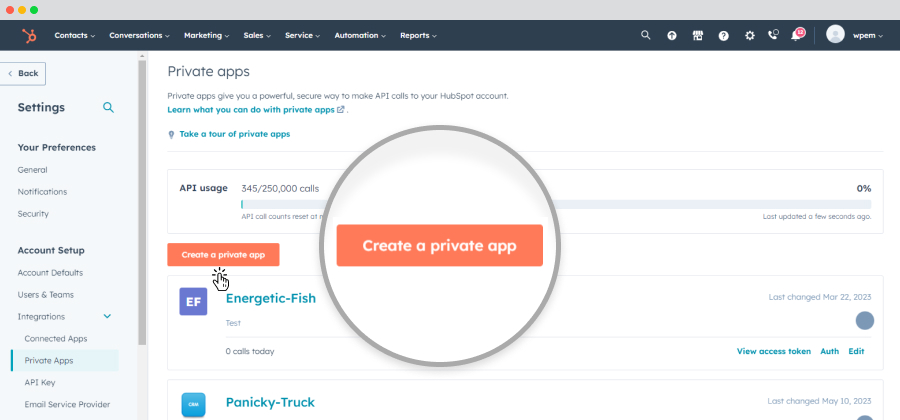This screenshot has width=900, height=420.
Task: Click the Energetic-Fish owner avatar circle
Action: (864, 321)
